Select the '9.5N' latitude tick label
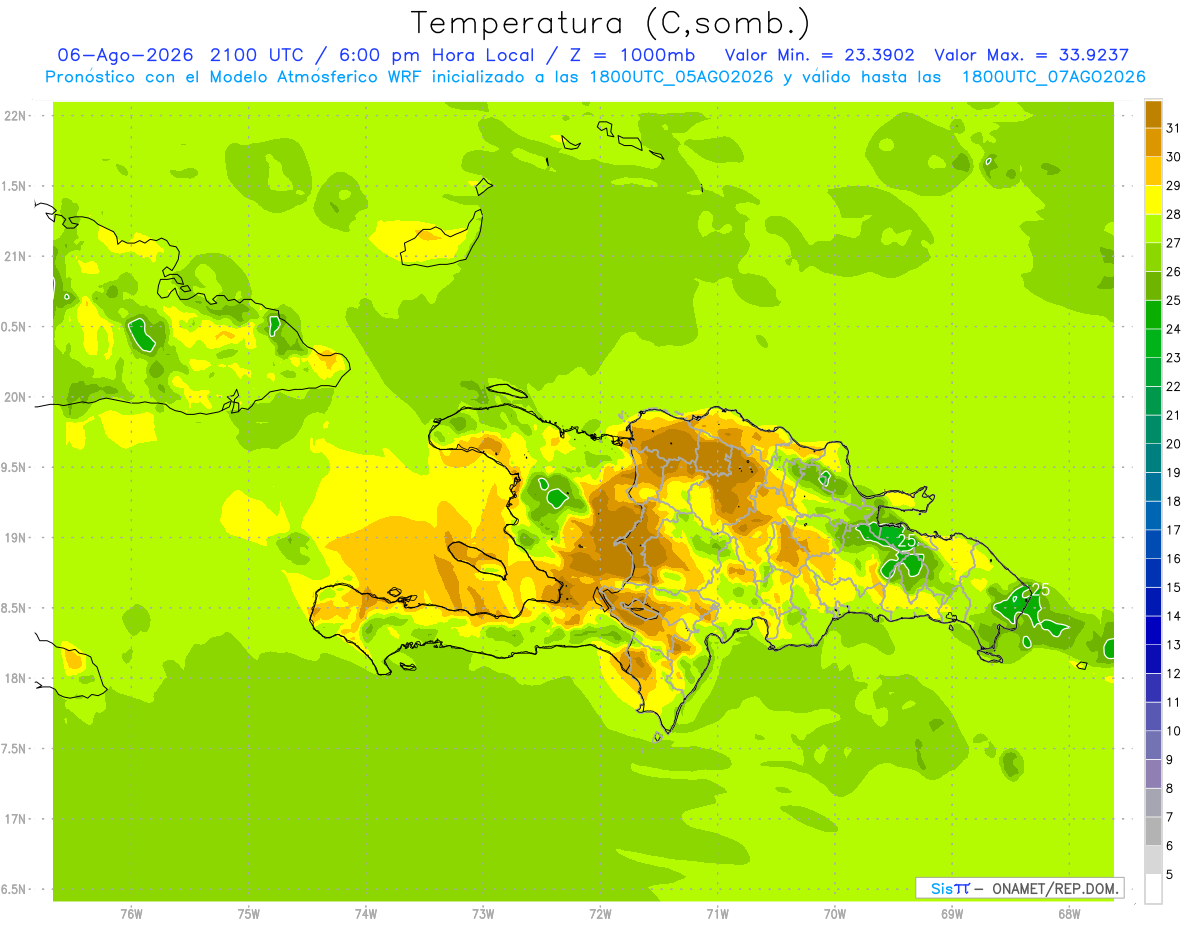The image size is (1200, 927). [14, 467]
